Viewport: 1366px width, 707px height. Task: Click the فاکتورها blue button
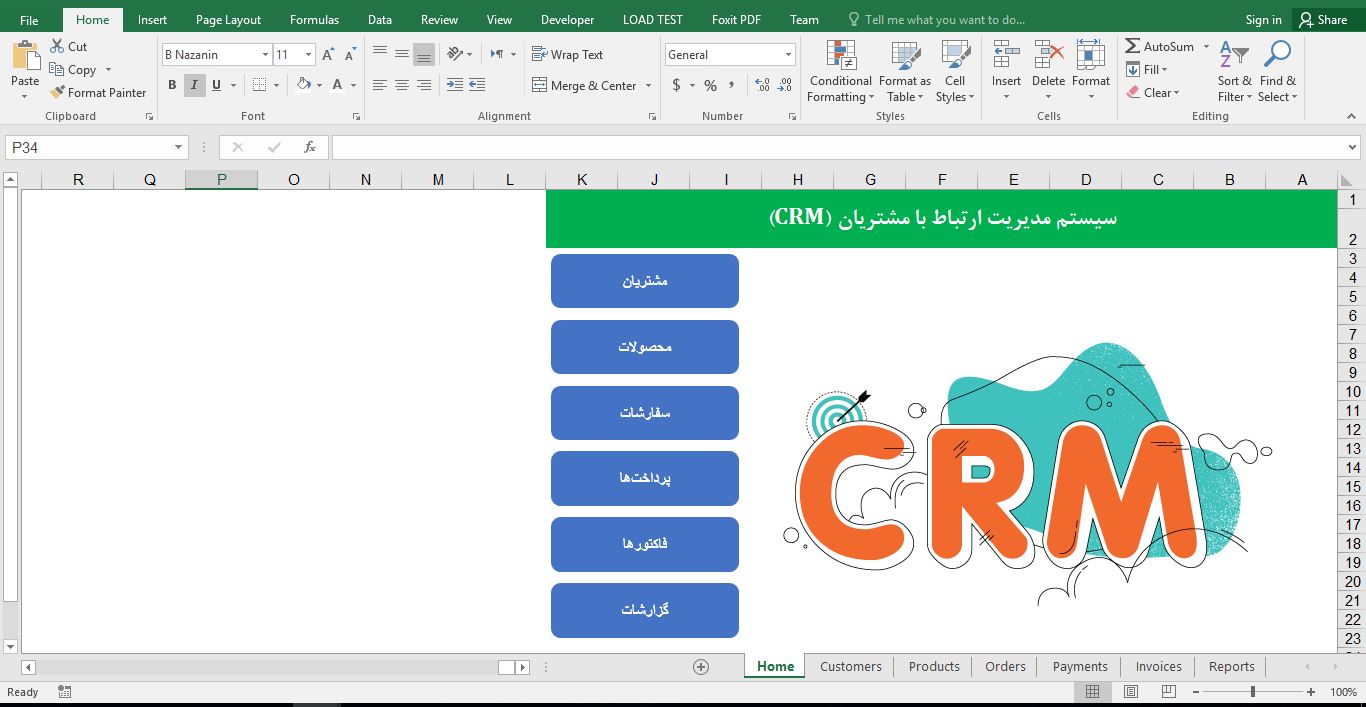645,544
